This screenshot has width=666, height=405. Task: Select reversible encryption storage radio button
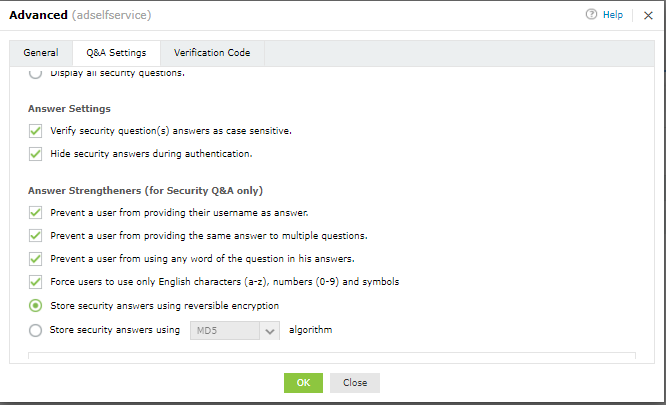[36, 306]
